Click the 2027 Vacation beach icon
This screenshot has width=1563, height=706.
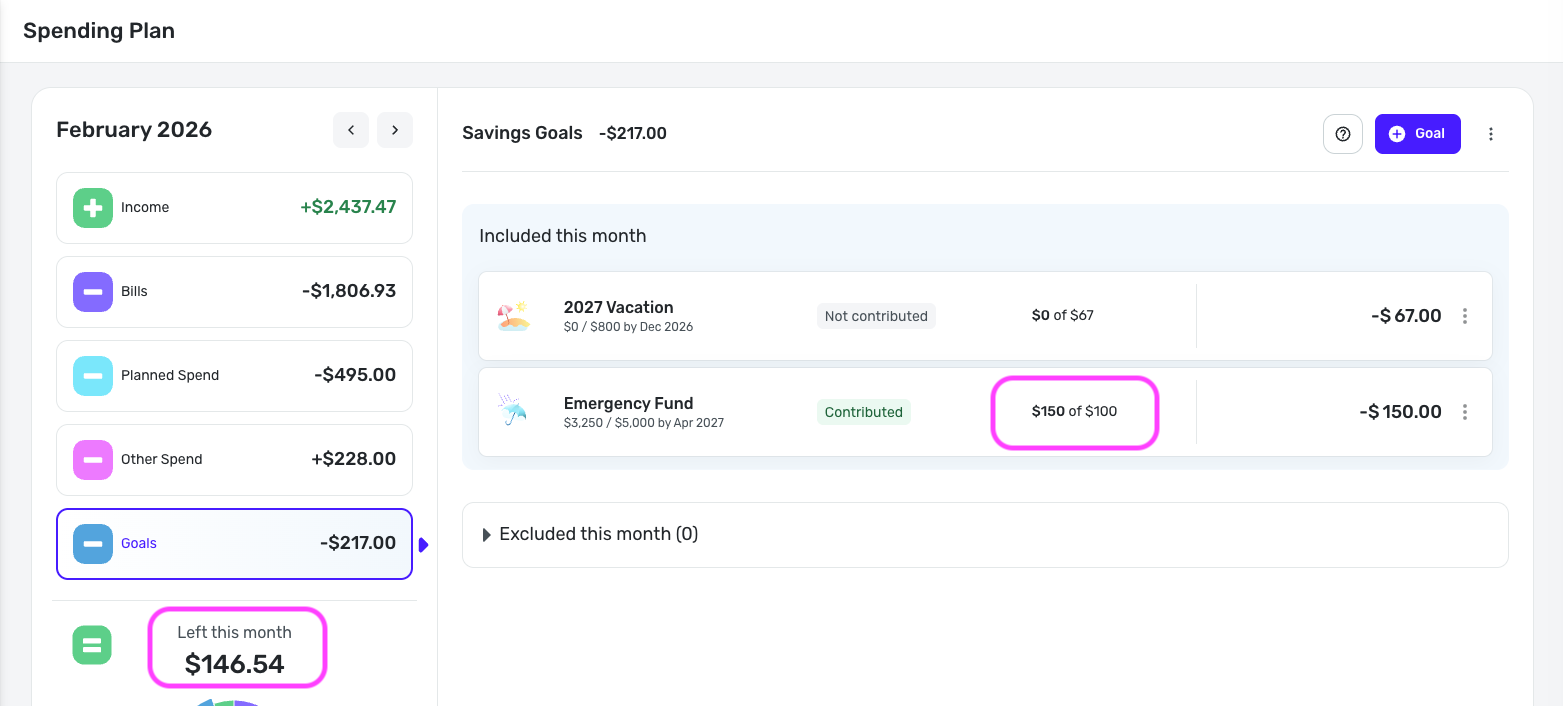tap(513, 316)
